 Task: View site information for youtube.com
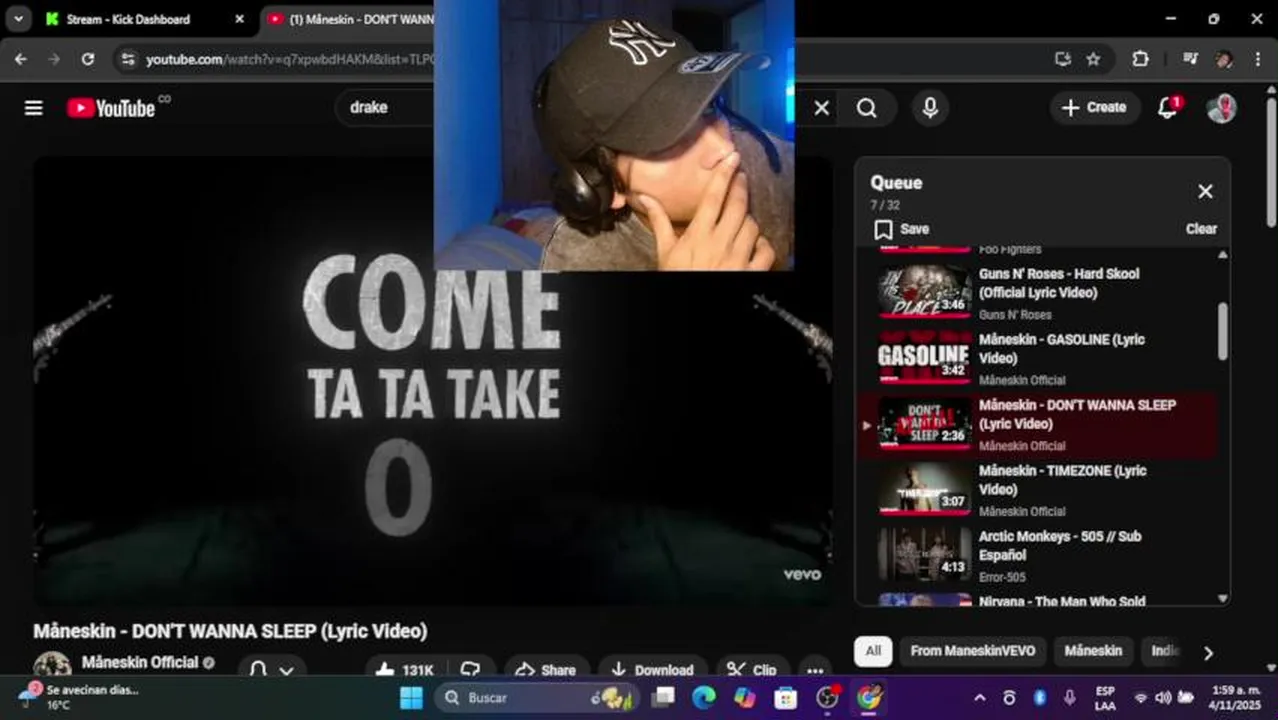click(x=127, y=59)
